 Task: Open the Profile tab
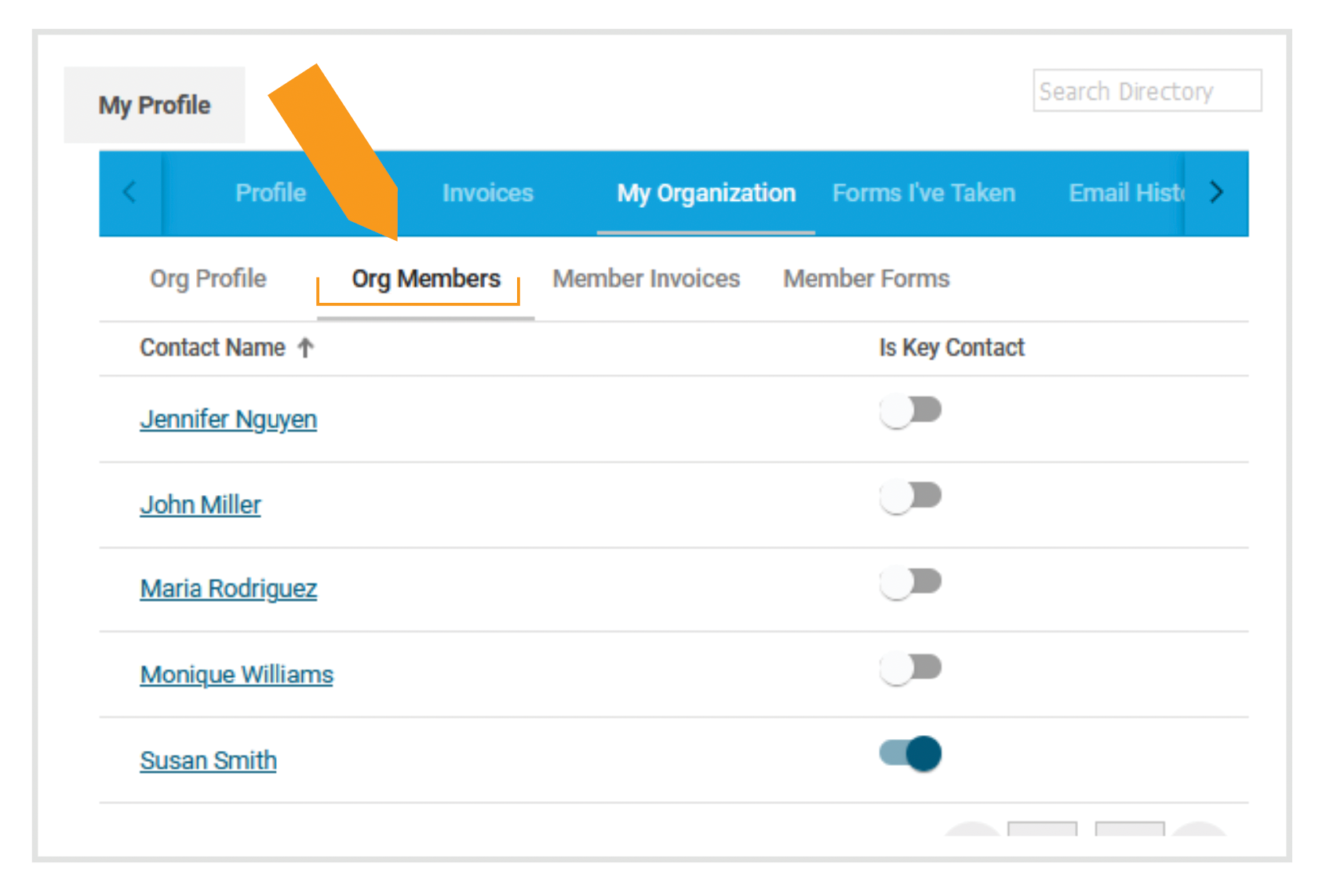(x=271, y=193)
